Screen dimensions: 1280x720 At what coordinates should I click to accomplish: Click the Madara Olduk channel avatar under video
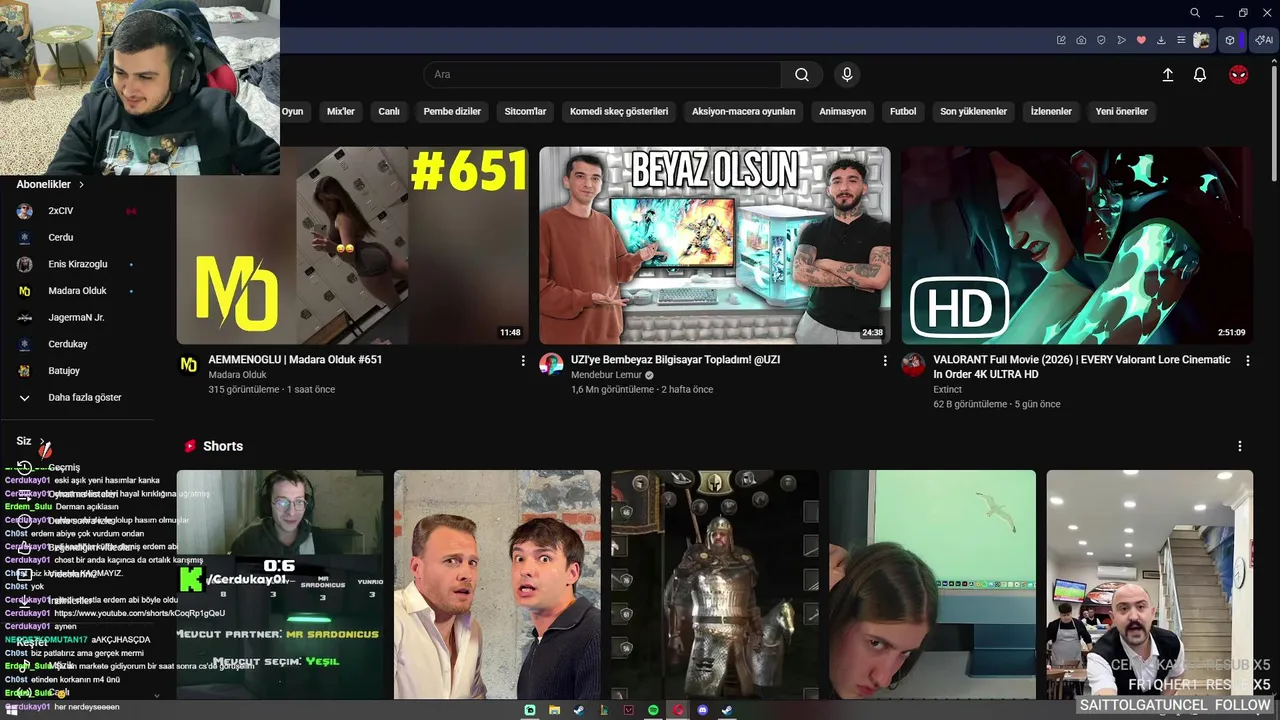pos(188,365)
